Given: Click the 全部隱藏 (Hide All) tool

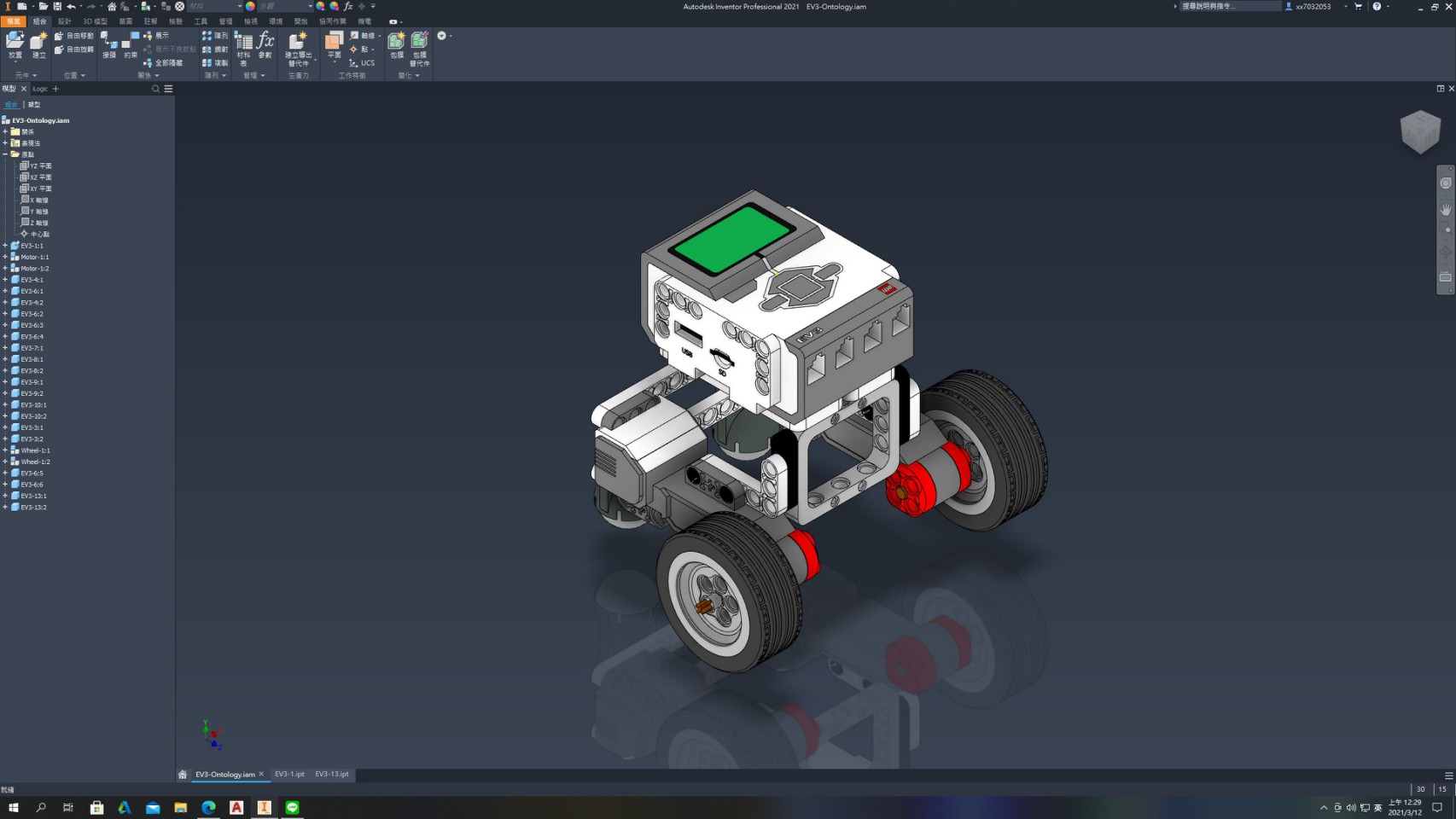Looking at the screenshot, I should coord(163,63).
